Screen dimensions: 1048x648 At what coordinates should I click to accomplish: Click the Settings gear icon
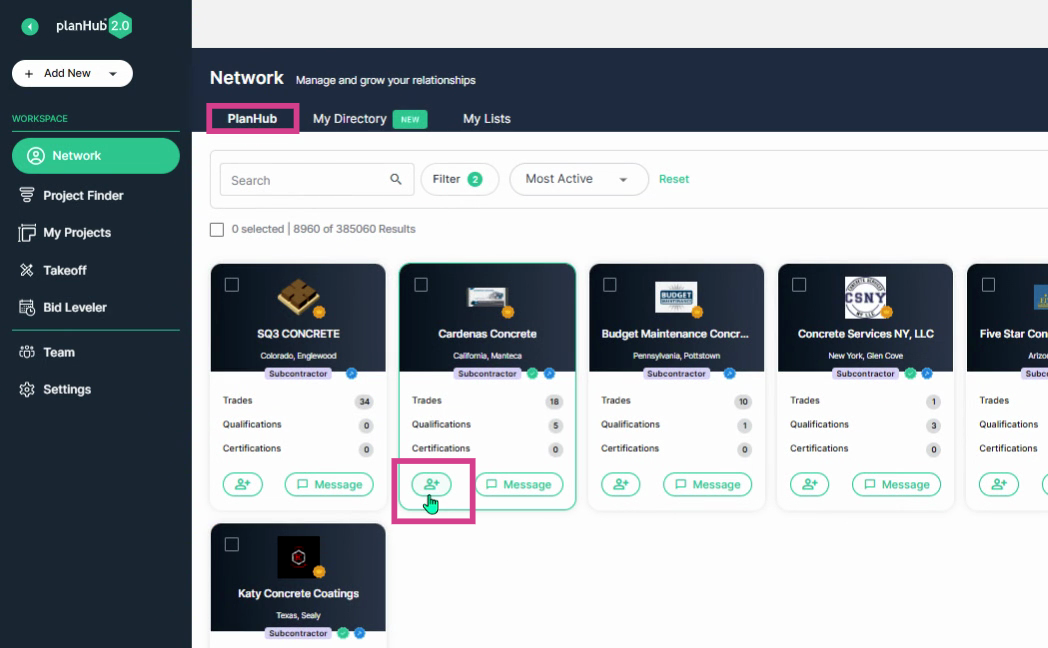[27, 389]
